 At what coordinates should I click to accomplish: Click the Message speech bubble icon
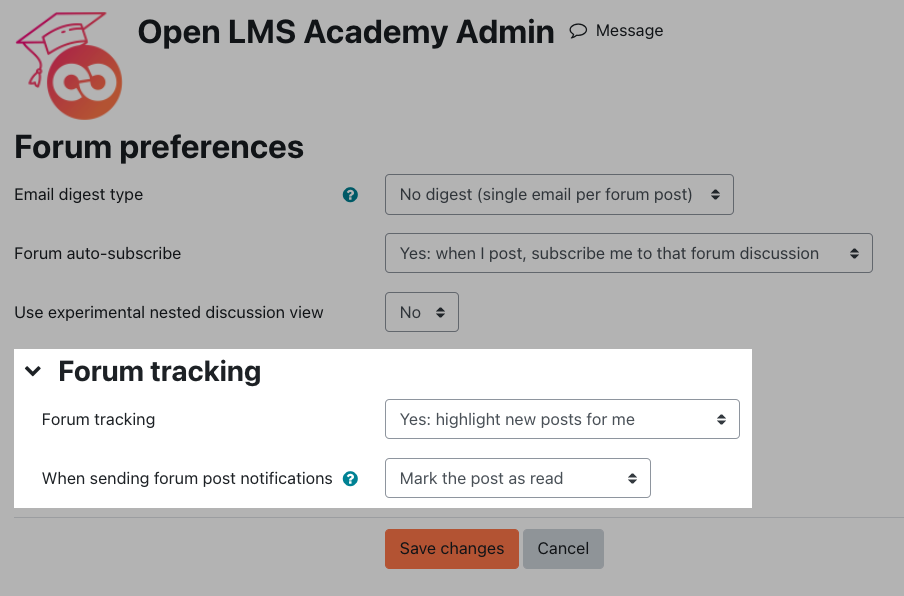pyautogui.click(x=578, y=31)
